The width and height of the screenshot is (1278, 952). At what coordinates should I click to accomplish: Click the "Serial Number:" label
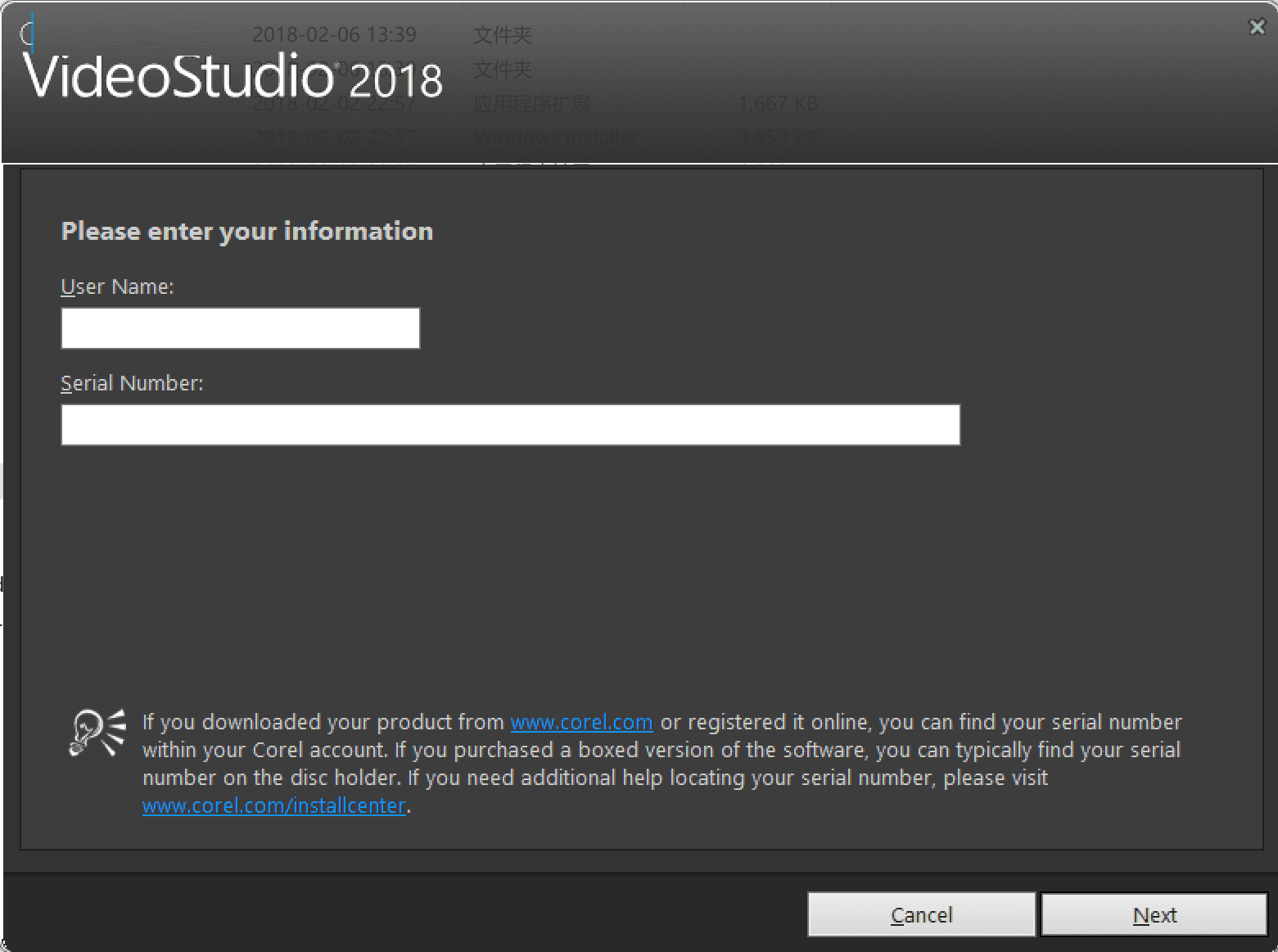[x=132, y=384]
